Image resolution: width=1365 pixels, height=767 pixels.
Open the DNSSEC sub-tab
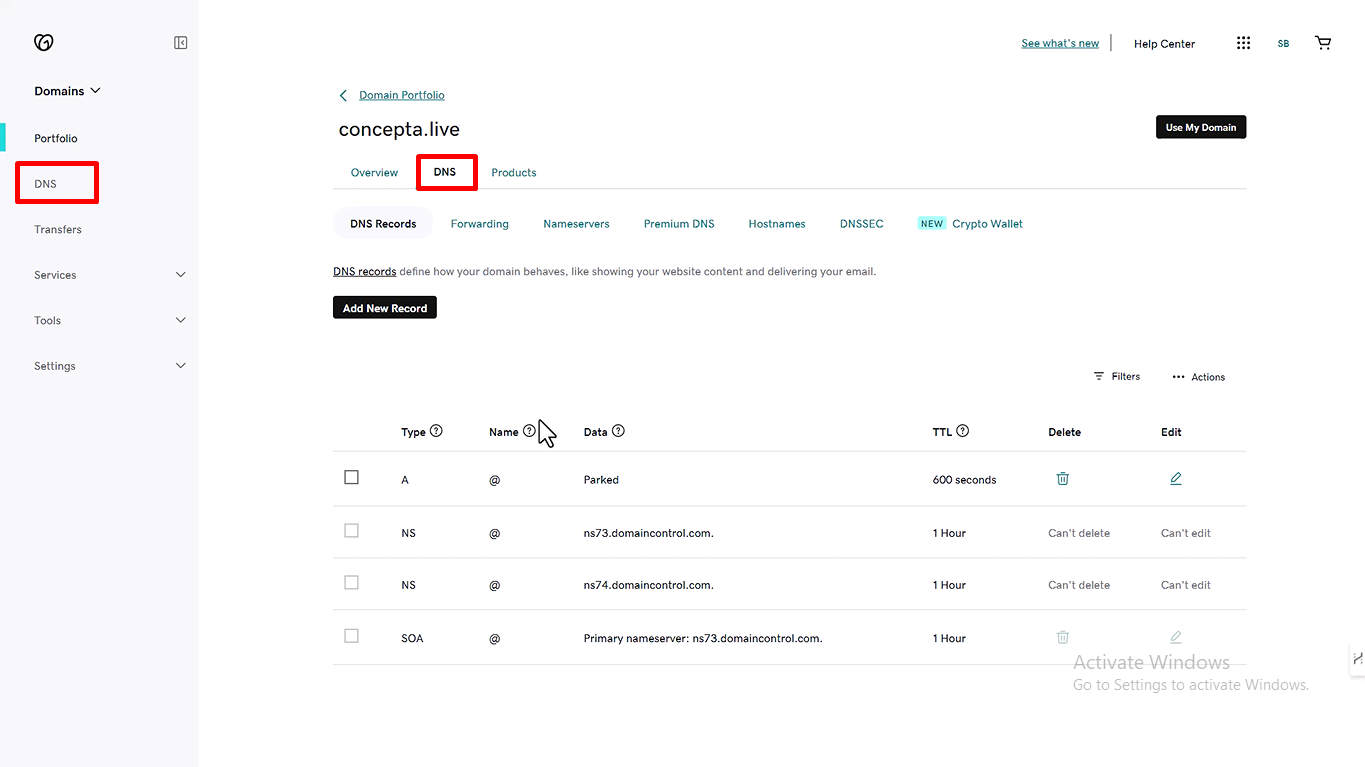862,224
